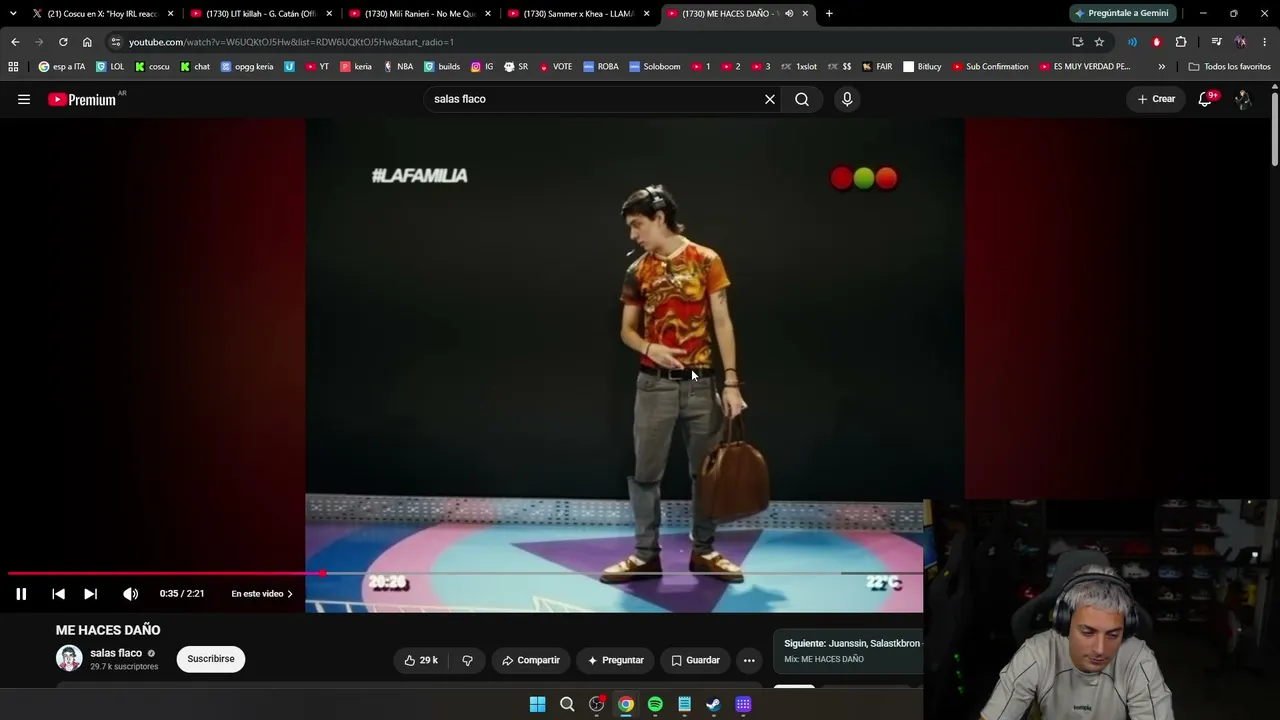
Task: Open more actions three-dot menu
Action: pos(749,660)
